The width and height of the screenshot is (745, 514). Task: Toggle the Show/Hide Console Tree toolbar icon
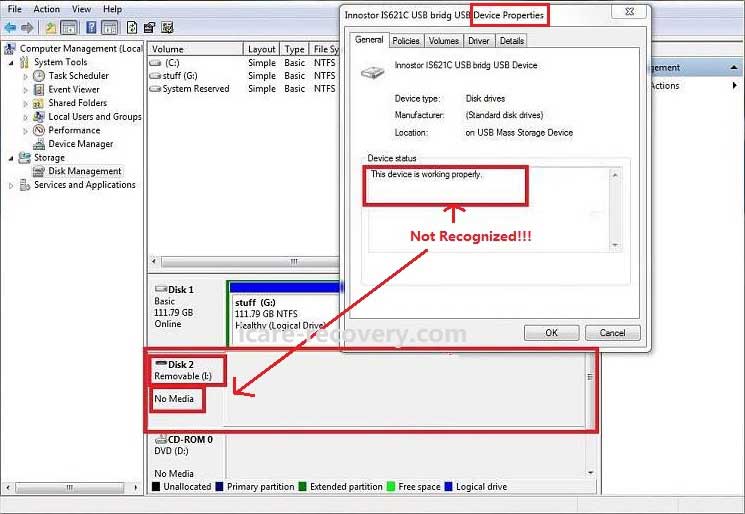click(69, 28)
